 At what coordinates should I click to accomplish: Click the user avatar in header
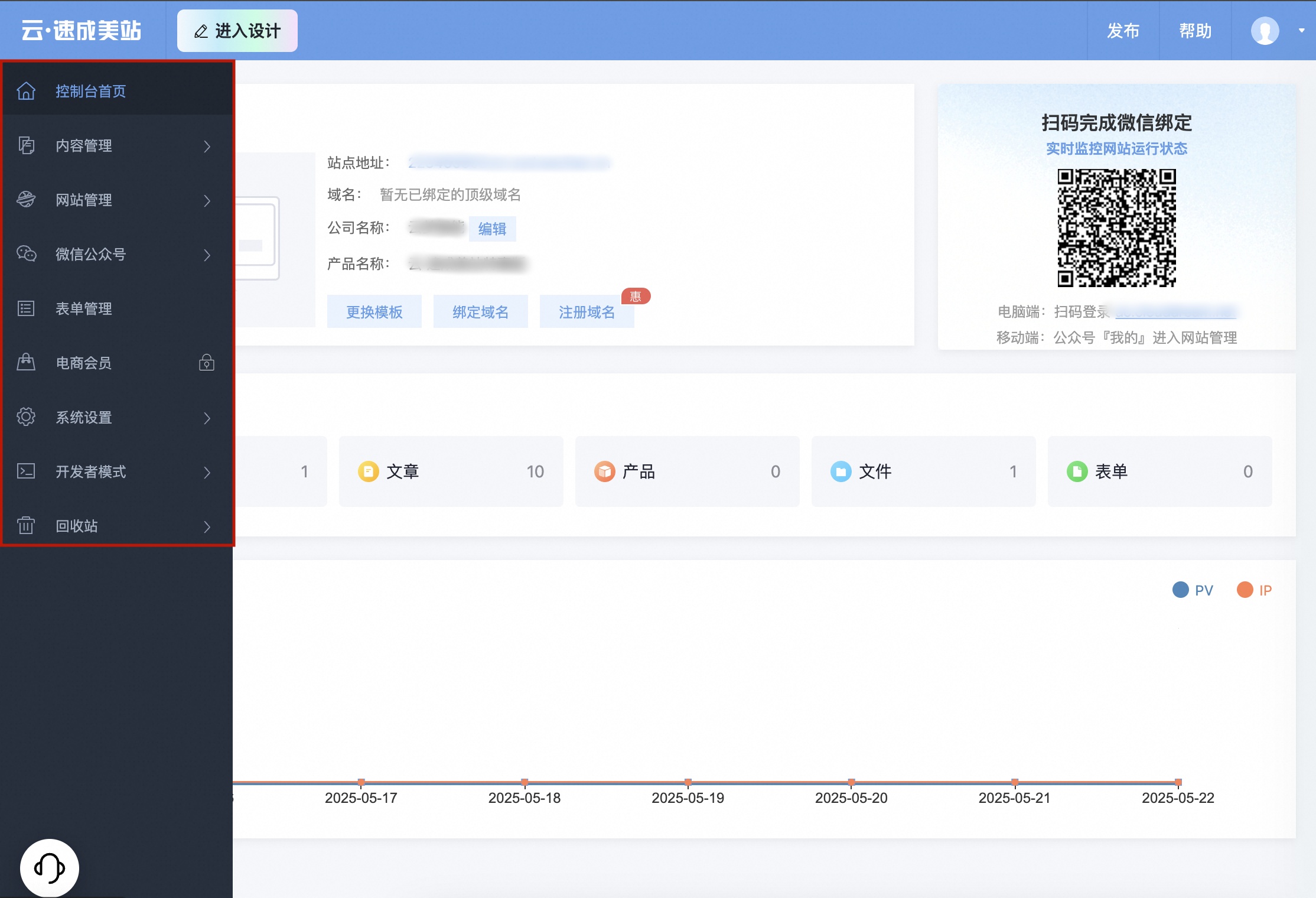pyautogui.click(x=1265, y=31)
